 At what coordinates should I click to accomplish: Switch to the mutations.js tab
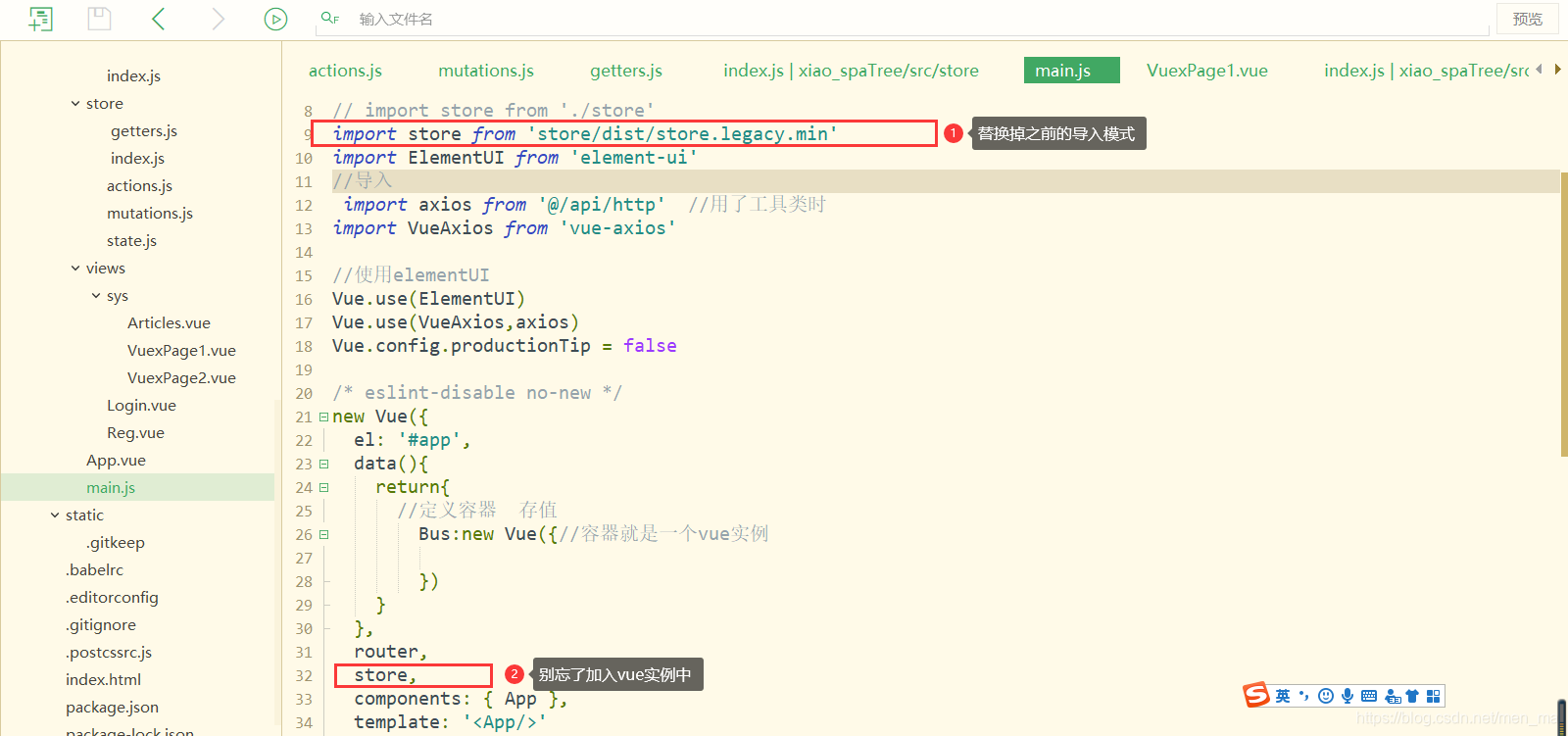tap(486, 71)
